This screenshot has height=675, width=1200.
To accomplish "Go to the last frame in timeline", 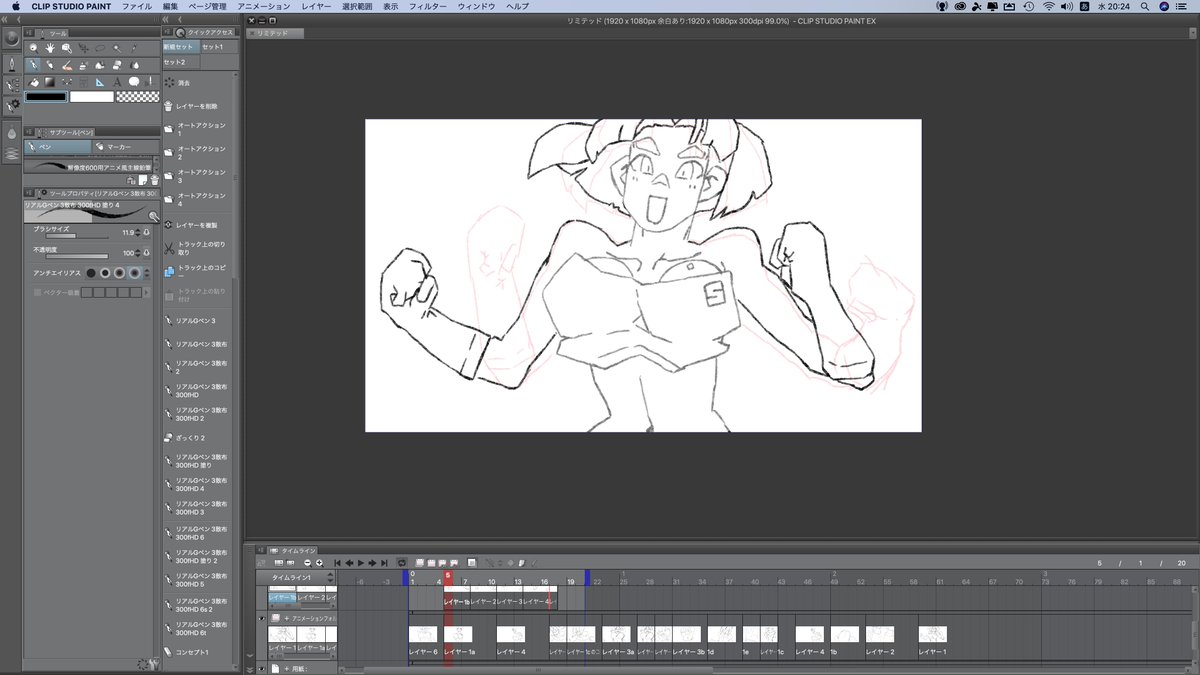I will (x=384, y=563).
